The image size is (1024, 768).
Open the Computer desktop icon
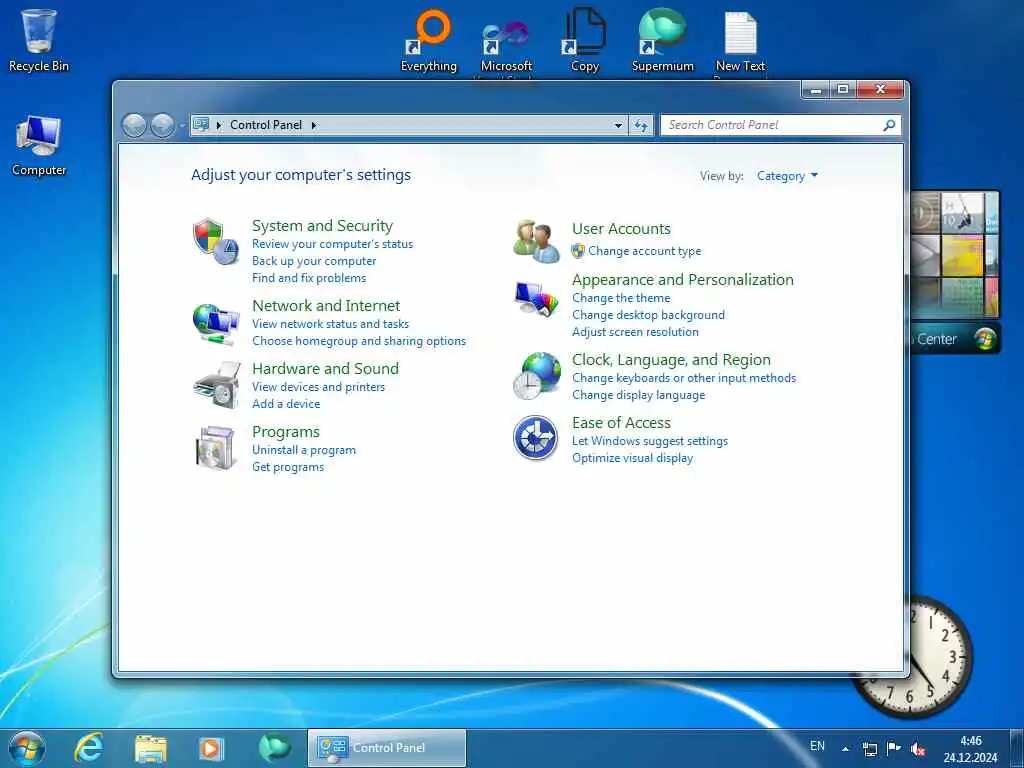point(39,145)
